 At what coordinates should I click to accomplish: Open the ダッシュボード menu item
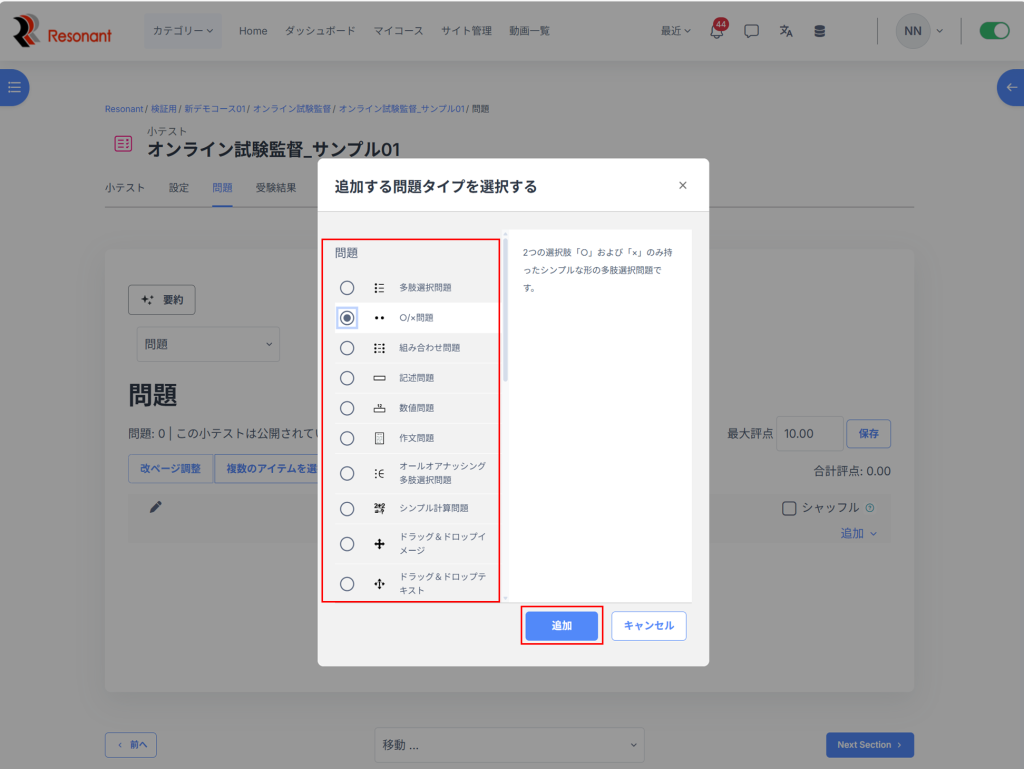coord(320,31)
